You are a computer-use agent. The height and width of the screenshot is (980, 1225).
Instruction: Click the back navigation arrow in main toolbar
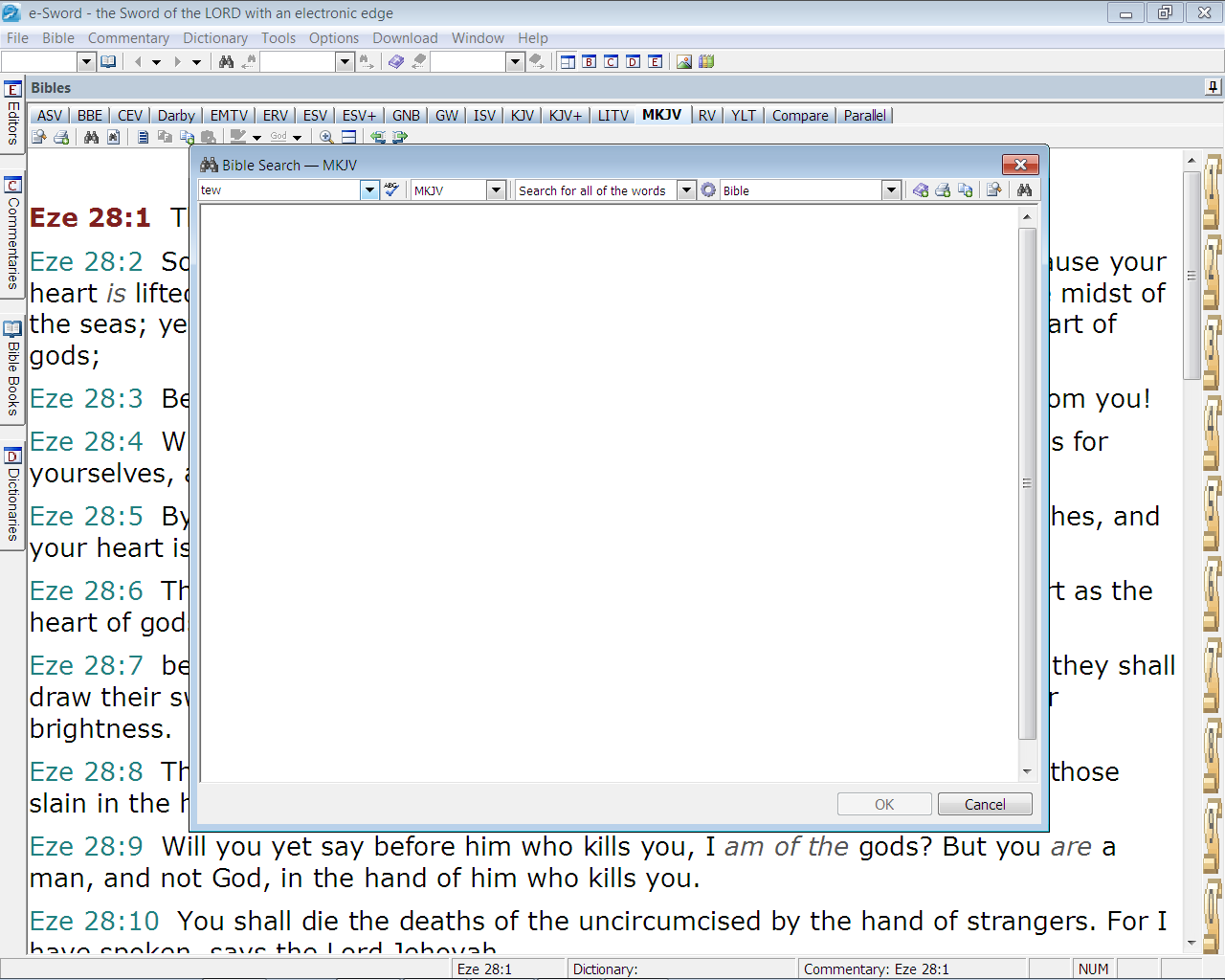click(139, 61)
